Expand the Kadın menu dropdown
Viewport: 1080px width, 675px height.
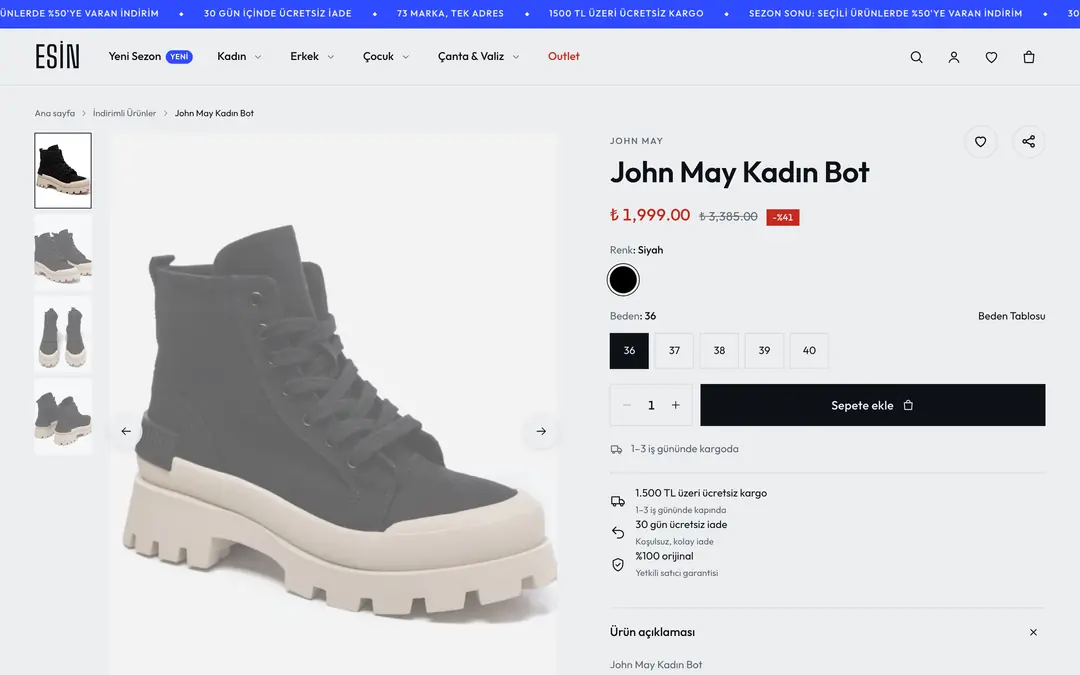[x=239, y=56]
